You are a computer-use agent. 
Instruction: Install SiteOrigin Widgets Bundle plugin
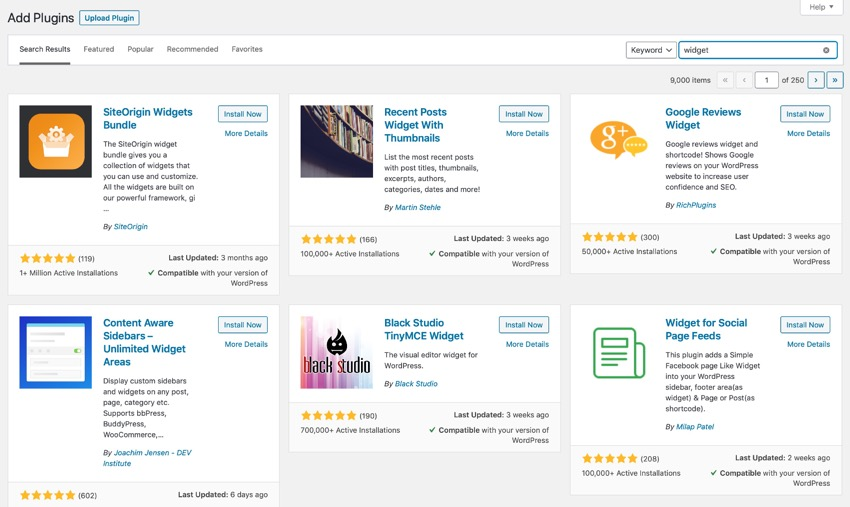pos(243,114)
